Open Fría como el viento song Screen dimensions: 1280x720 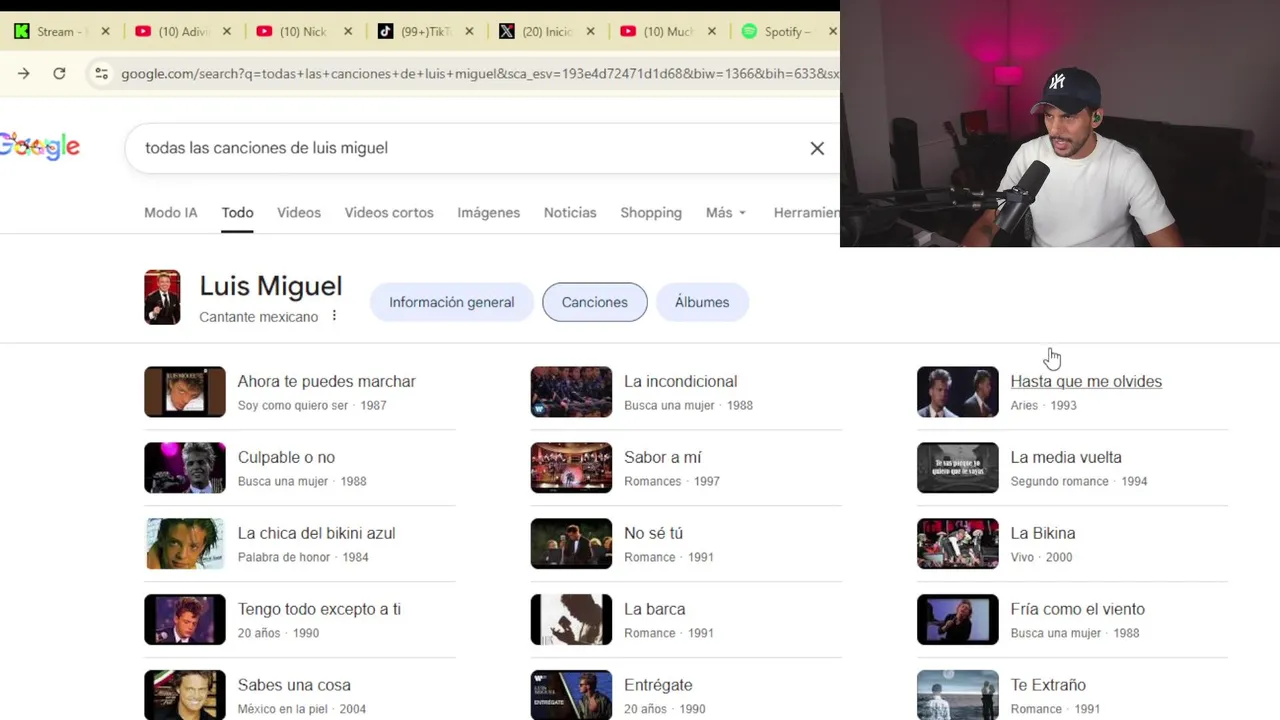tap(1077, 609)
